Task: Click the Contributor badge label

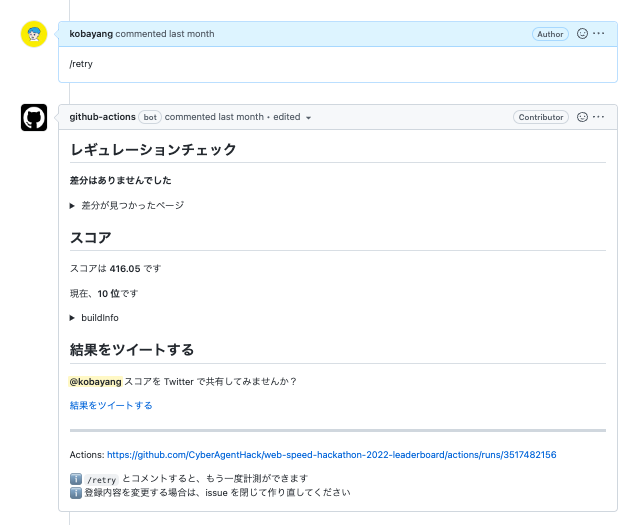Action: click(541, 117)
